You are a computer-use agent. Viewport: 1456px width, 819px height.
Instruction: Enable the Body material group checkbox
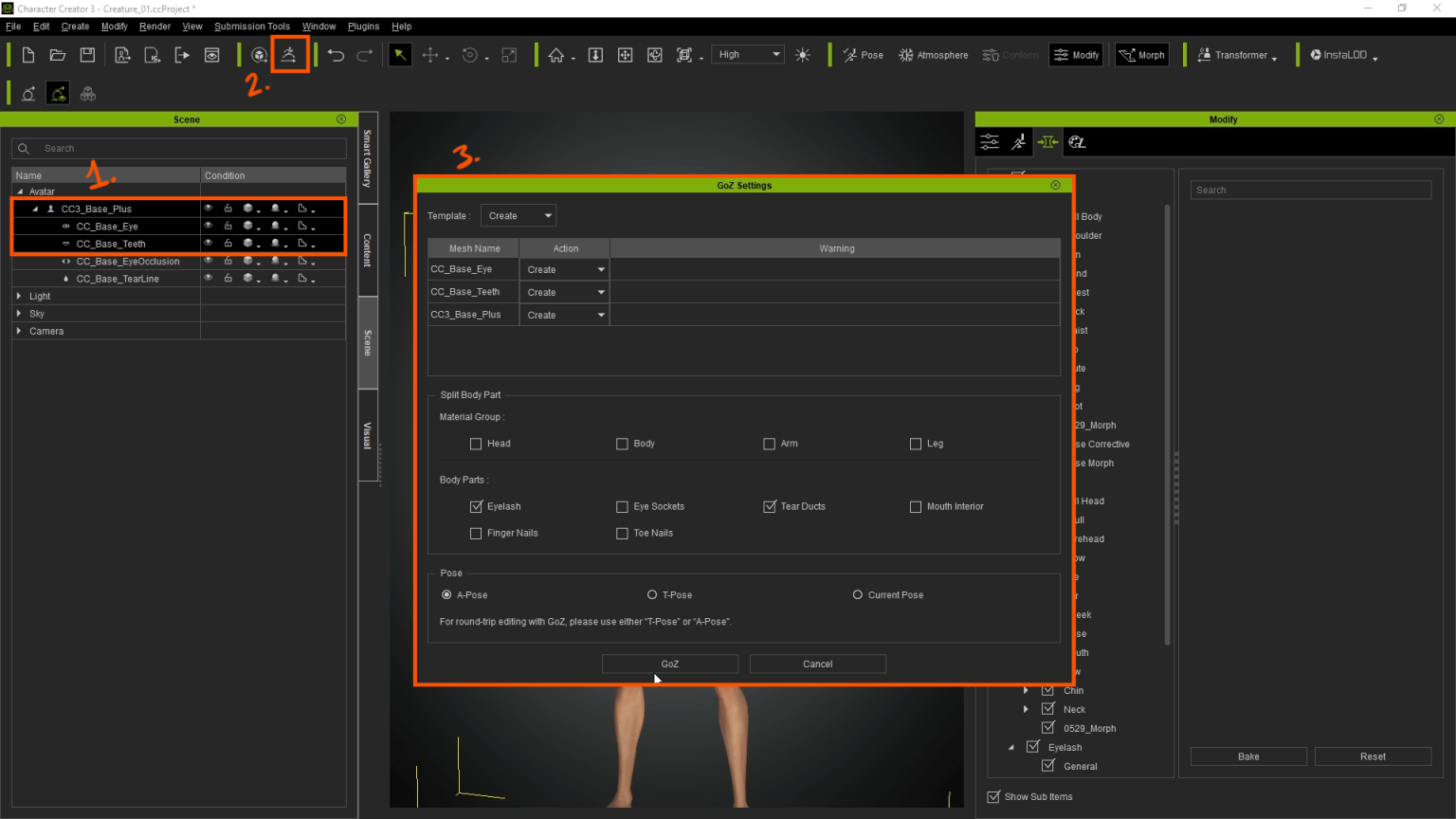click(x=622, y=444)
